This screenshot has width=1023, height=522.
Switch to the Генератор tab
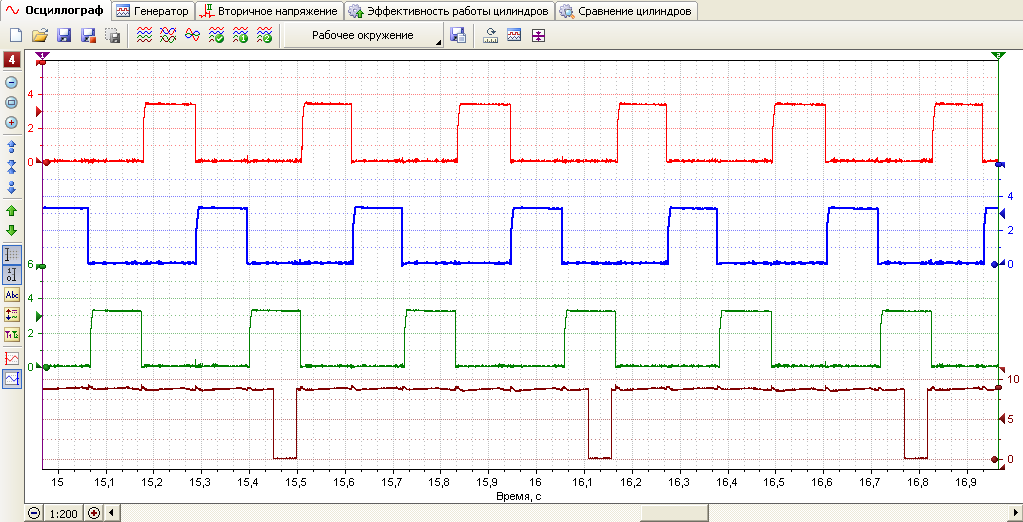152,11
